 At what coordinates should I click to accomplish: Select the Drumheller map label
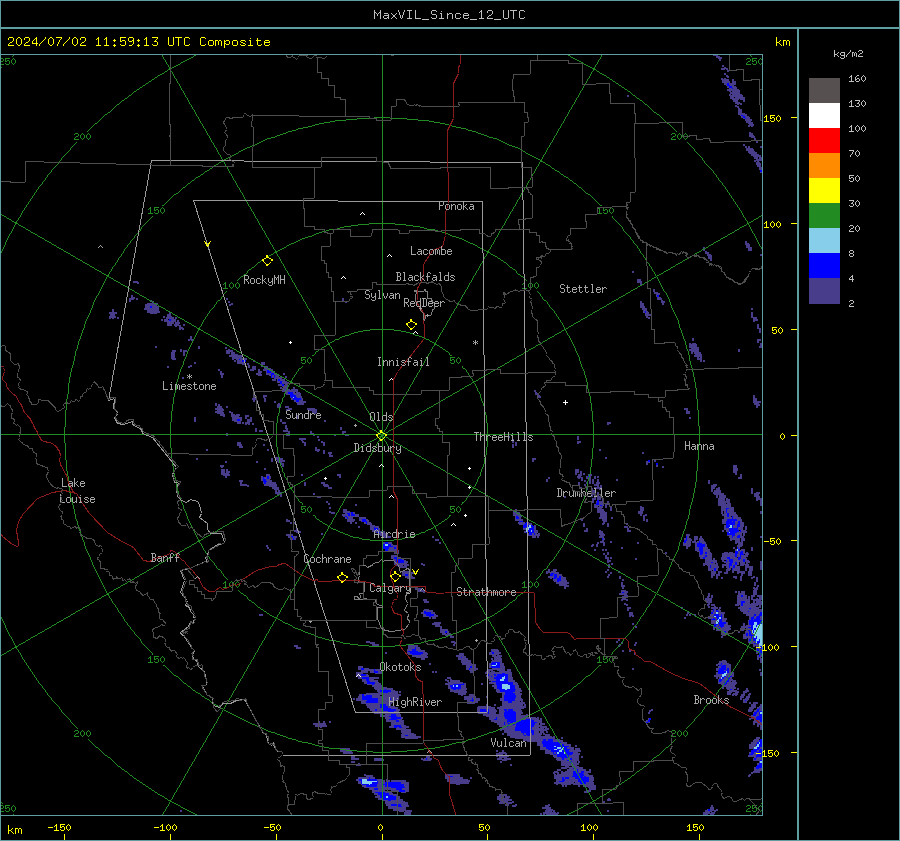[586, 493]
